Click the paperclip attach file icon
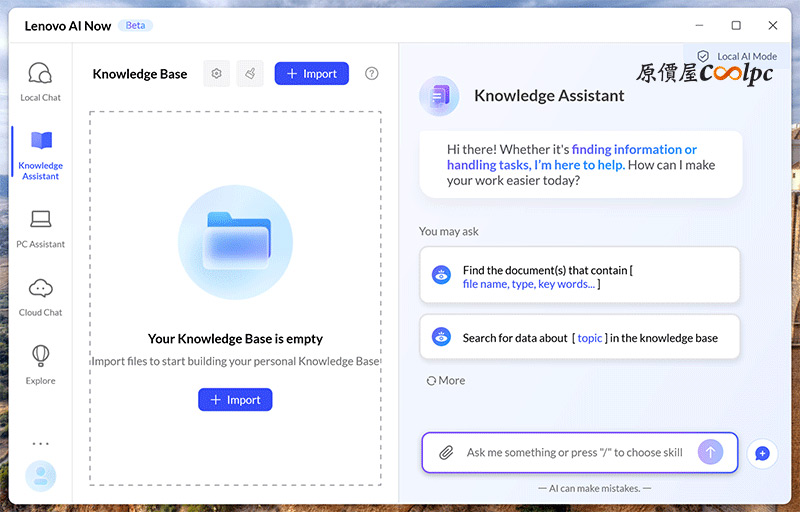Viewport: 800px width, 512px height. 446,453
